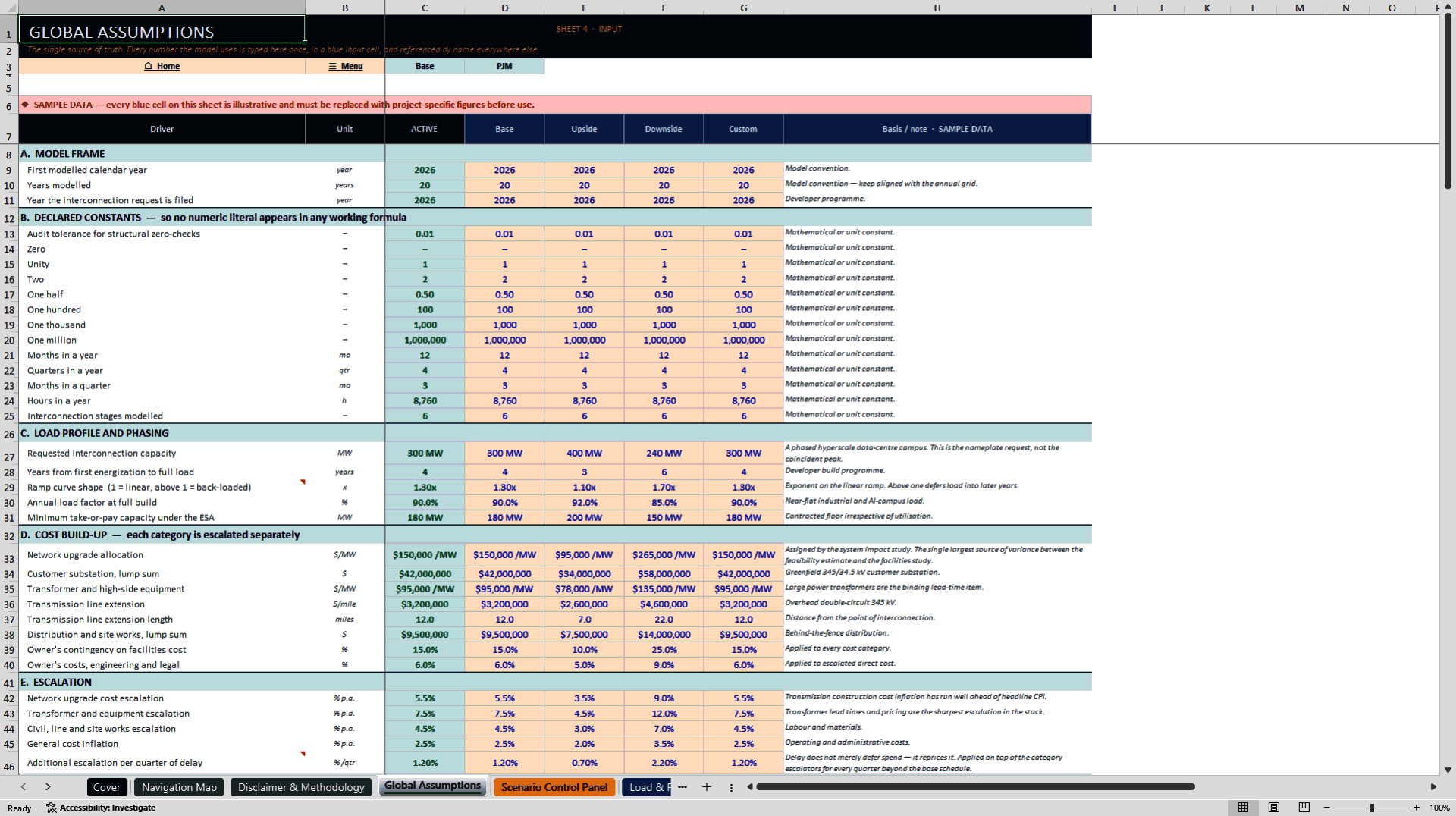The image size is (1456, 816).
Task: Zoom out with minus button
Action: click(x=1327, y=808)
